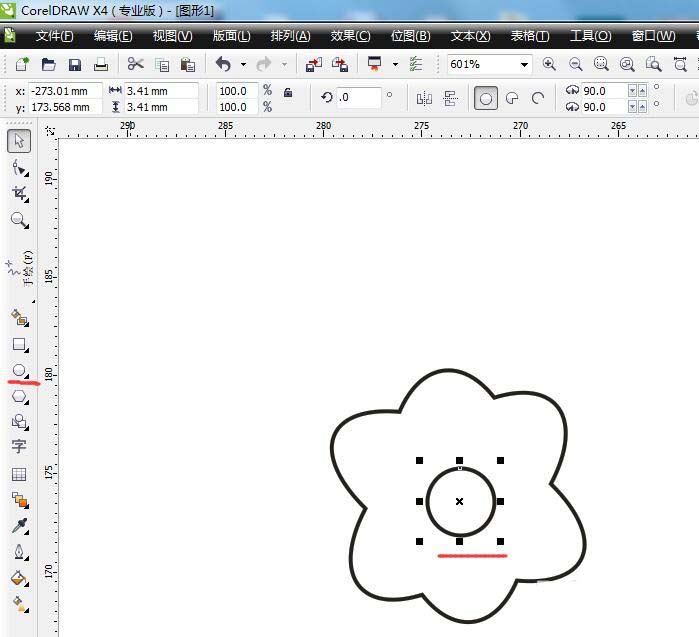
Task: Choose the Crop tool
Action: click(19, 193)
